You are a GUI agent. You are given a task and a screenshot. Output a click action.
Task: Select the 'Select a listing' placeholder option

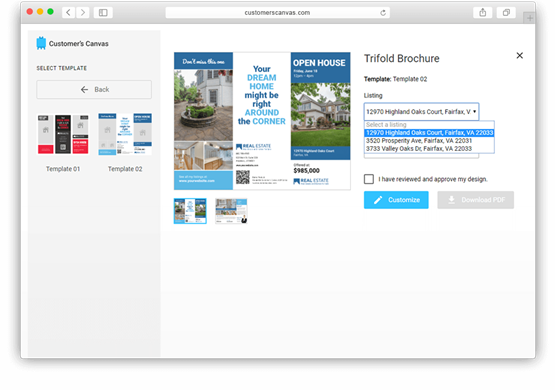429,125
